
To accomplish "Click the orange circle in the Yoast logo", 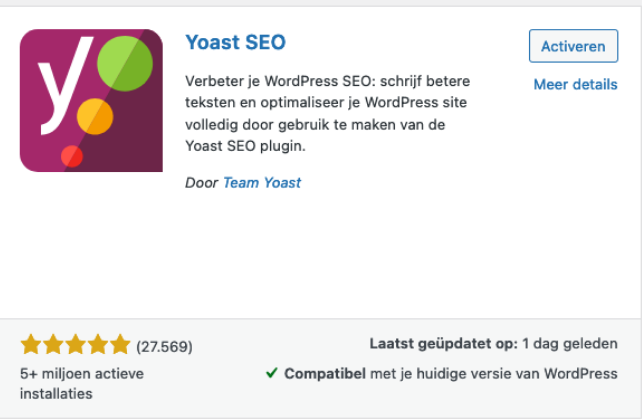I will 95,116.
